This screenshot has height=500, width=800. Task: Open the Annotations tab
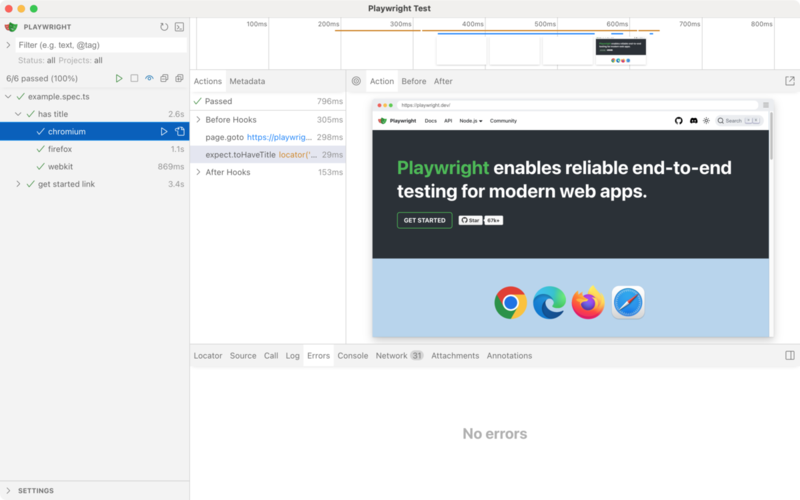point(509,356)
